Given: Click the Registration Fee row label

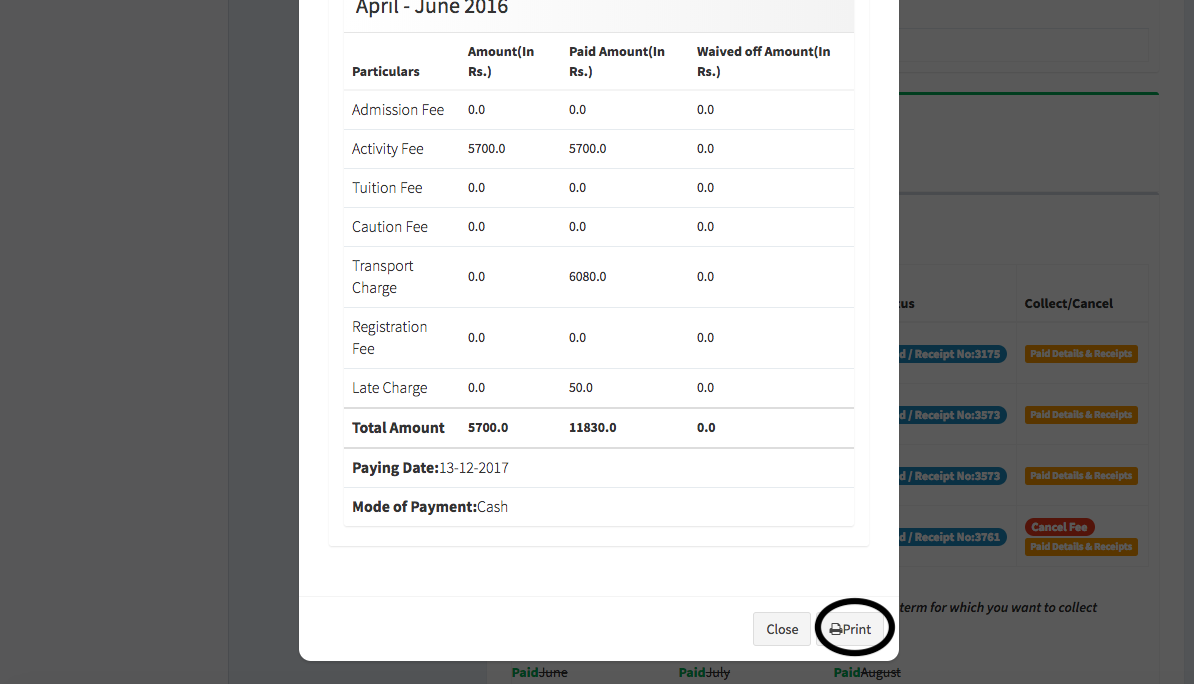Looking at the screenshot, I should tap(389, 337).
